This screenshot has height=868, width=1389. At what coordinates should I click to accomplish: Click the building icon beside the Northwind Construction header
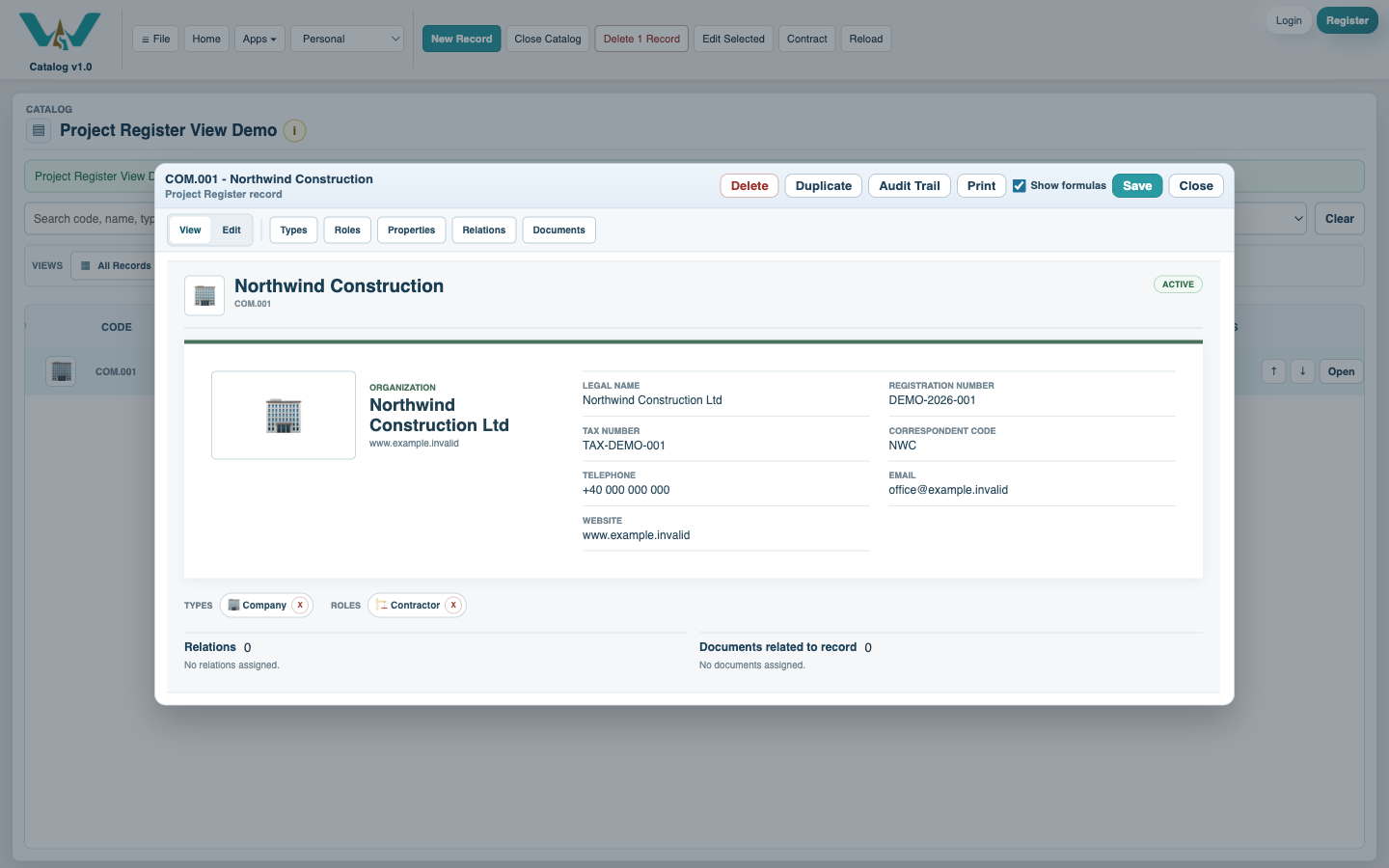point(204,295)
